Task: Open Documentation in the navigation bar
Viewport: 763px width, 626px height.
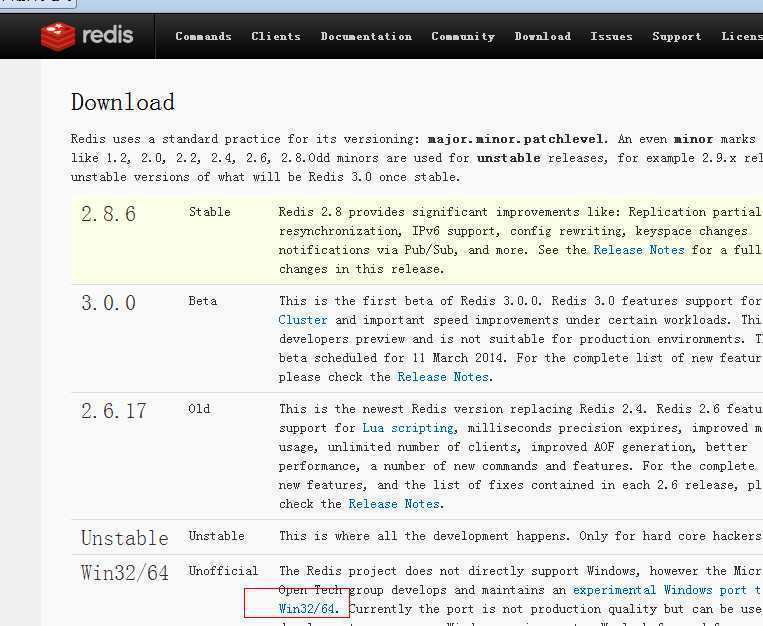Action: pos(366,37)
